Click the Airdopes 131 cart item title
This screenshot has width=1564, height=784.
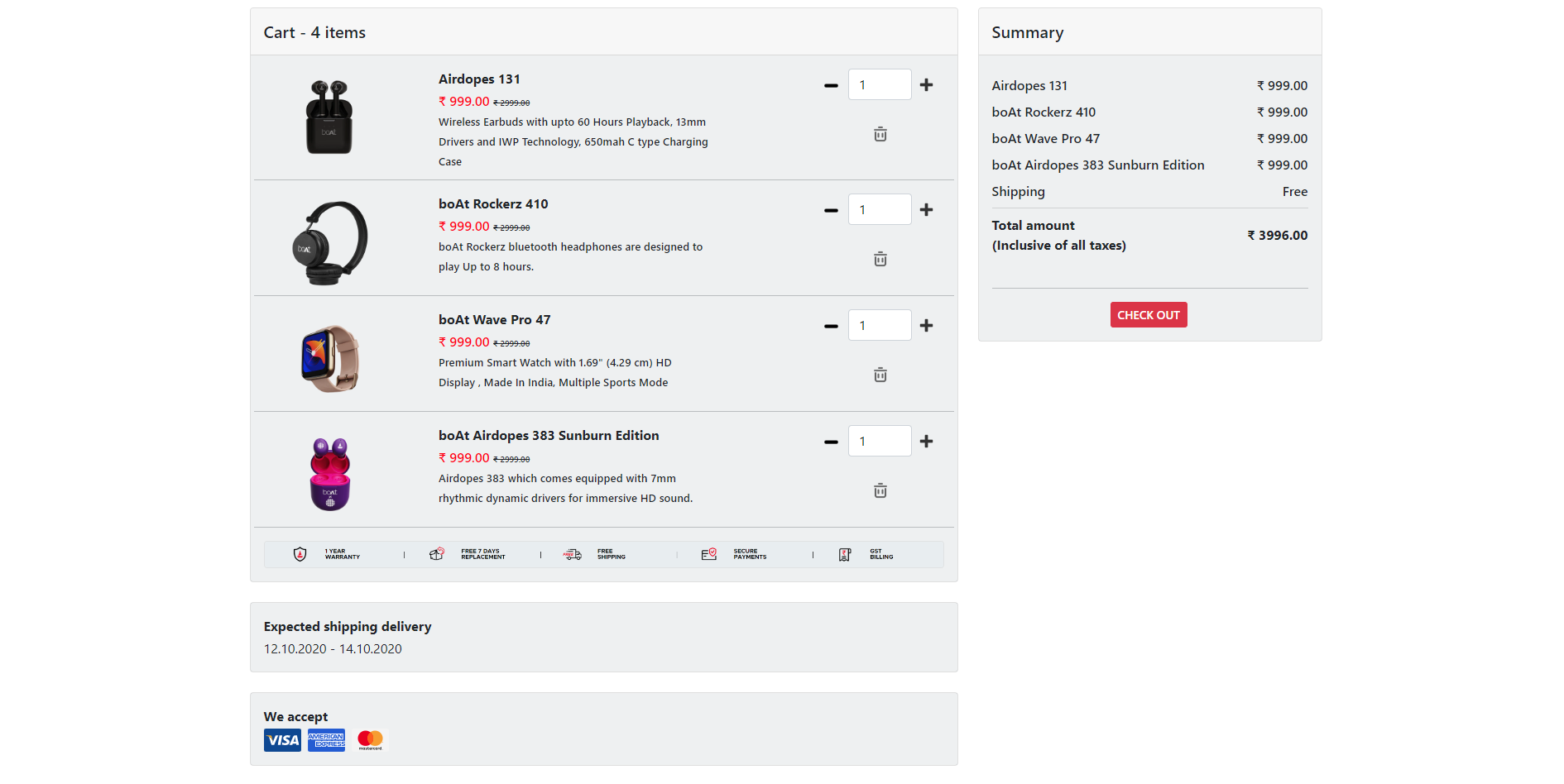479,79
